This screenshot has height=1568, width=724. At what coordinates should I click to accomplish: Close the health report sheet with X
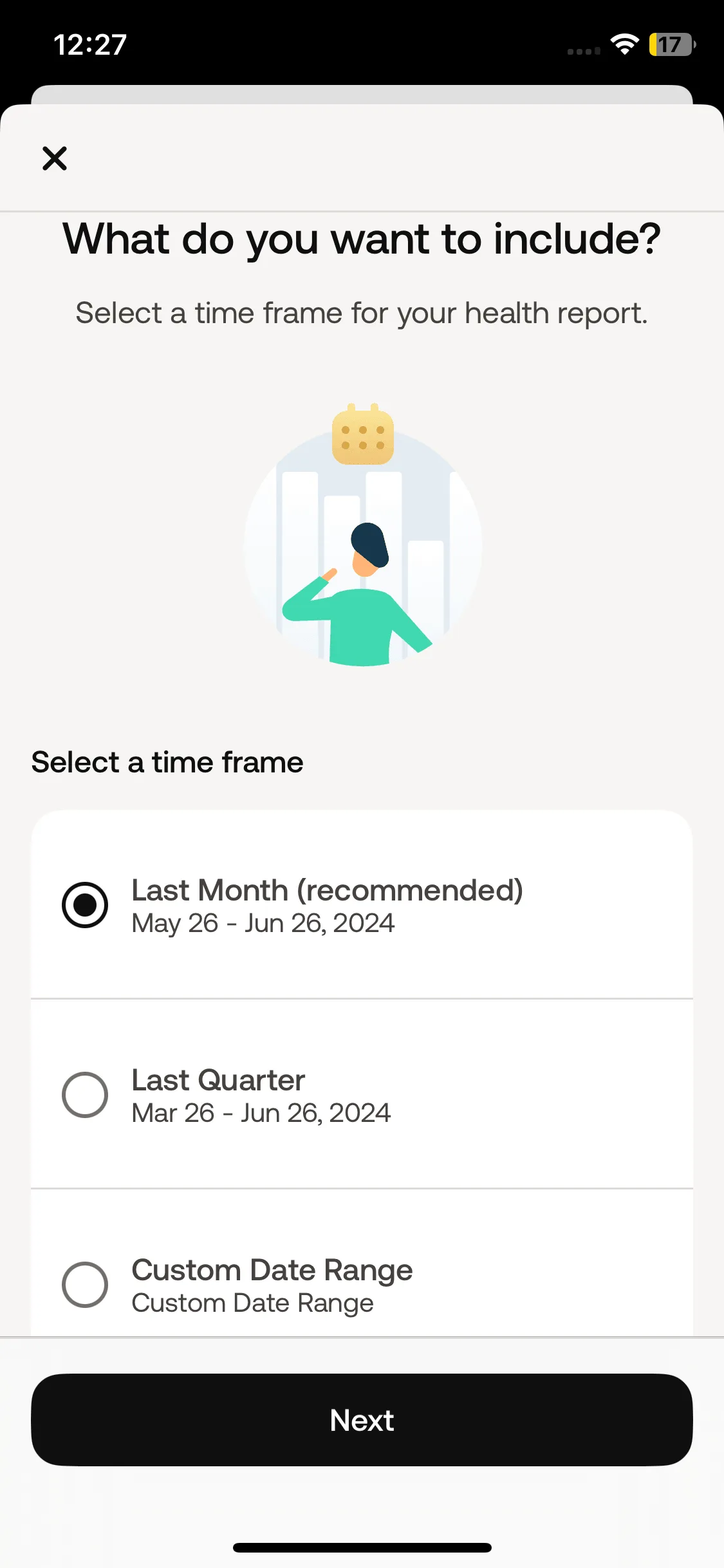55,158
